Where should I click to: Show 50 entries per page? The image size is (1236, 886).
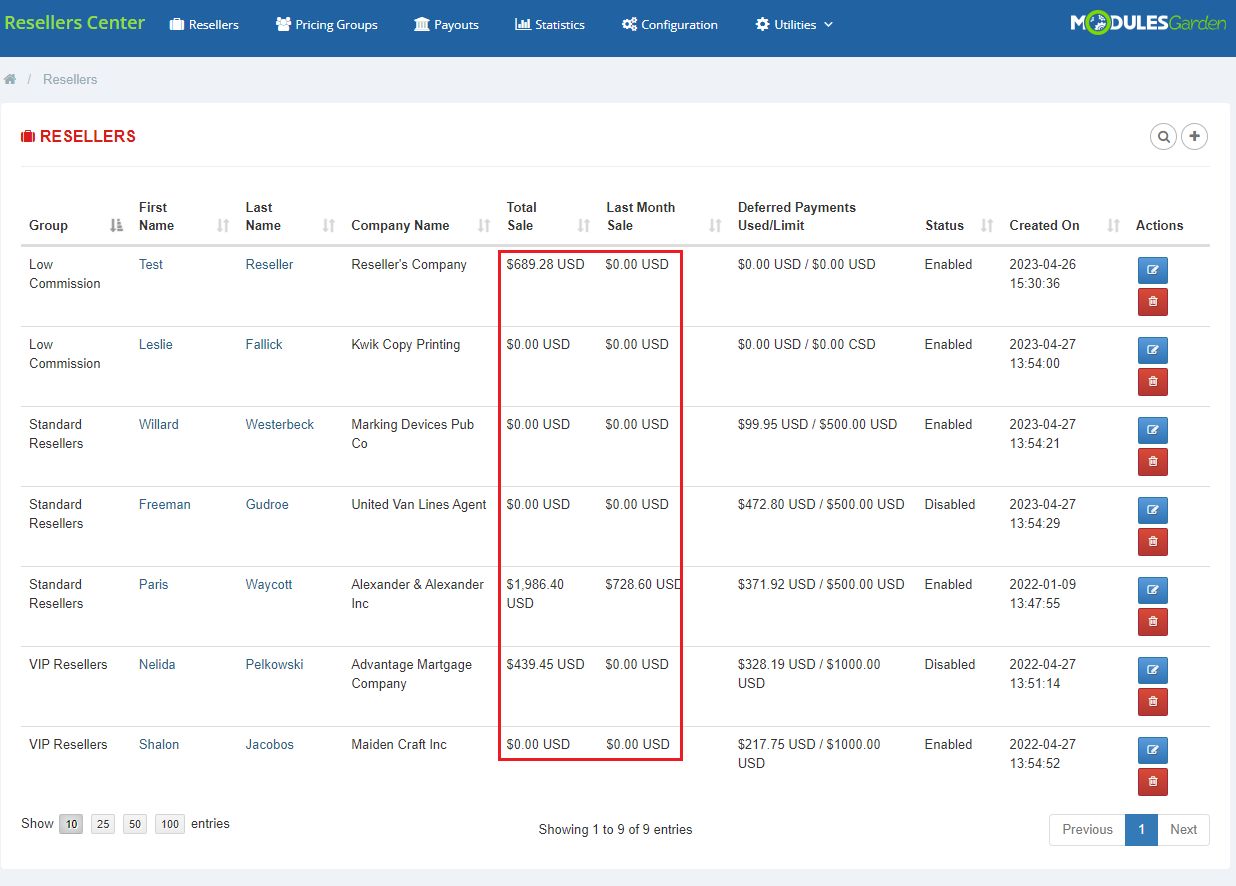pos(135,824)
